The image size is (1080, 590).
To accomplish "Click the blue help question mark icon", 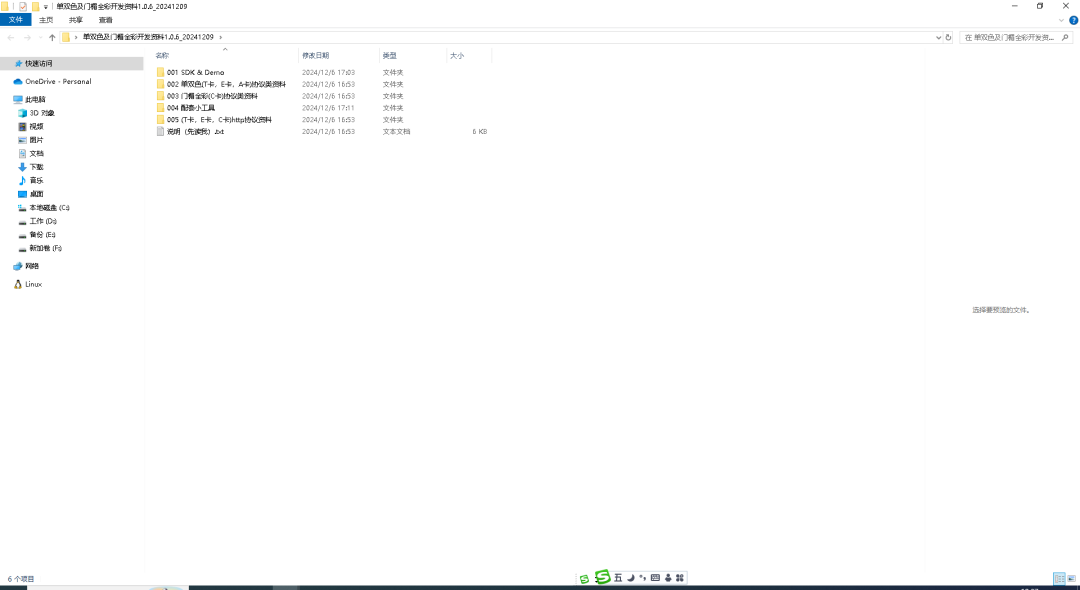I will pos(1073,20).
